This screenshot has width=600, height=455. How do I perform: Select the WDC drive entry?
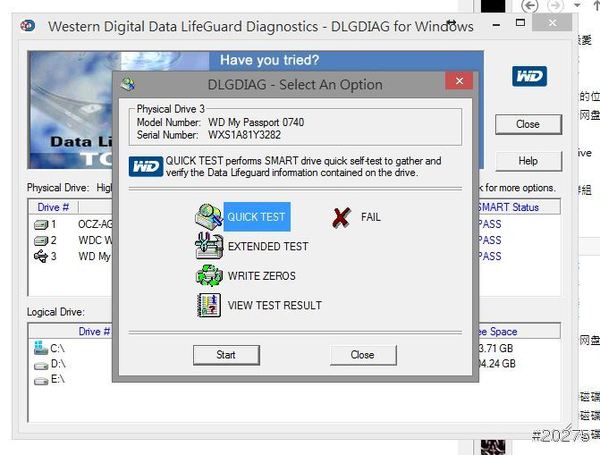(x=95, y=240)
